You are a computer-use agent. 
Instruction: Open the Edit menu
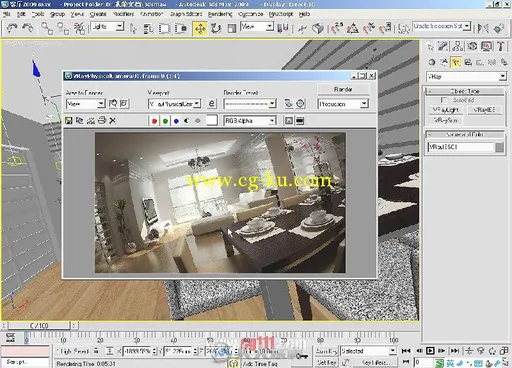[x=21, y=14]
